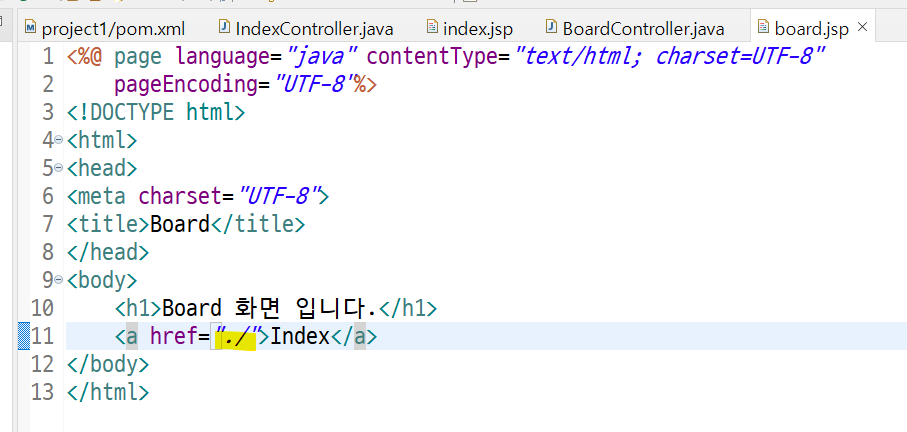The width and height of the screenshot is (907, 432).
Task: Click the blue marker beside line 11
Action: [x=24, y=336]
